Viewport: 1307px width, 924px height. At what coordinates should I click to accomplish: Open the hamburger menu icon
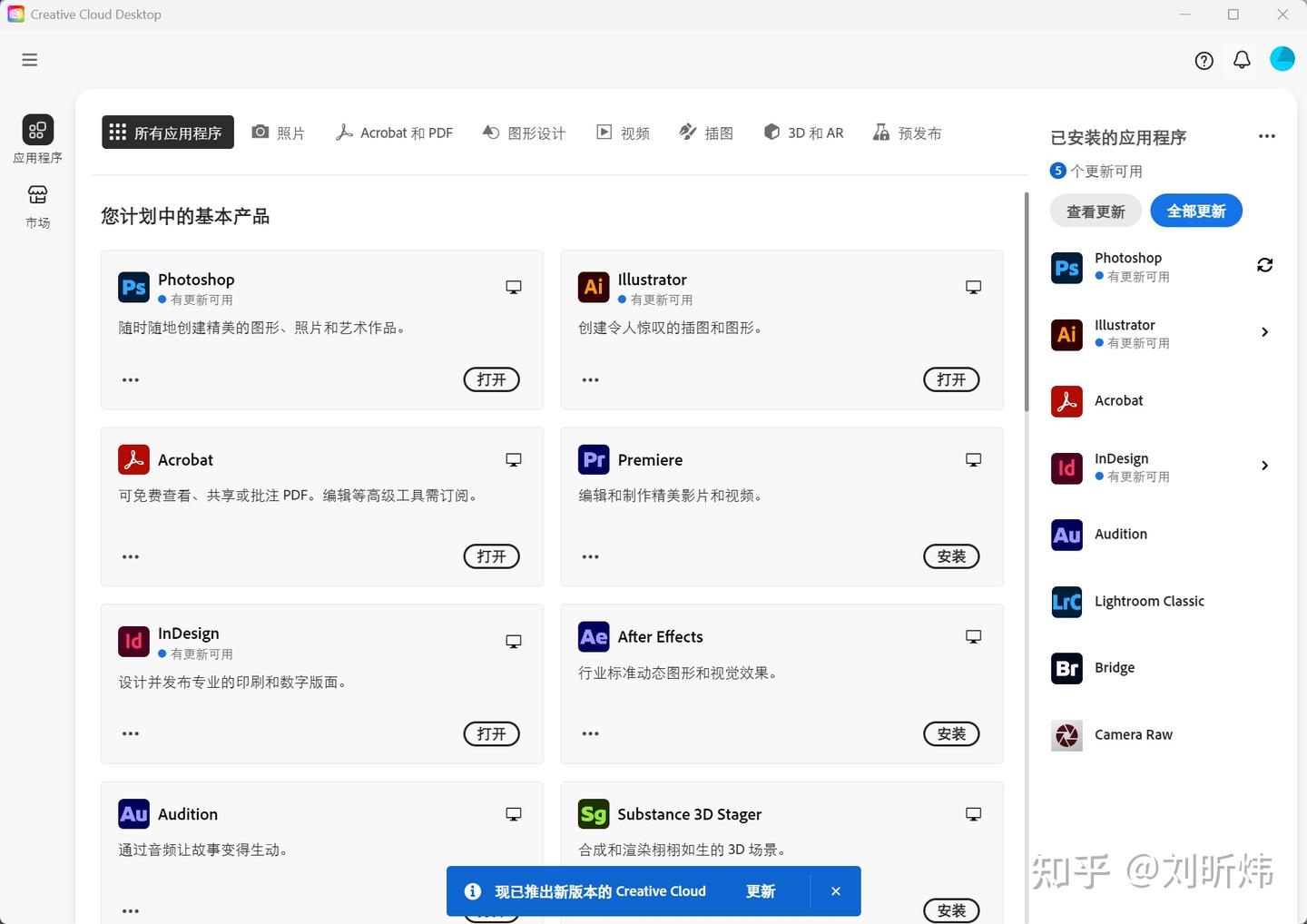pyautogui.click(x=30, y=60)
